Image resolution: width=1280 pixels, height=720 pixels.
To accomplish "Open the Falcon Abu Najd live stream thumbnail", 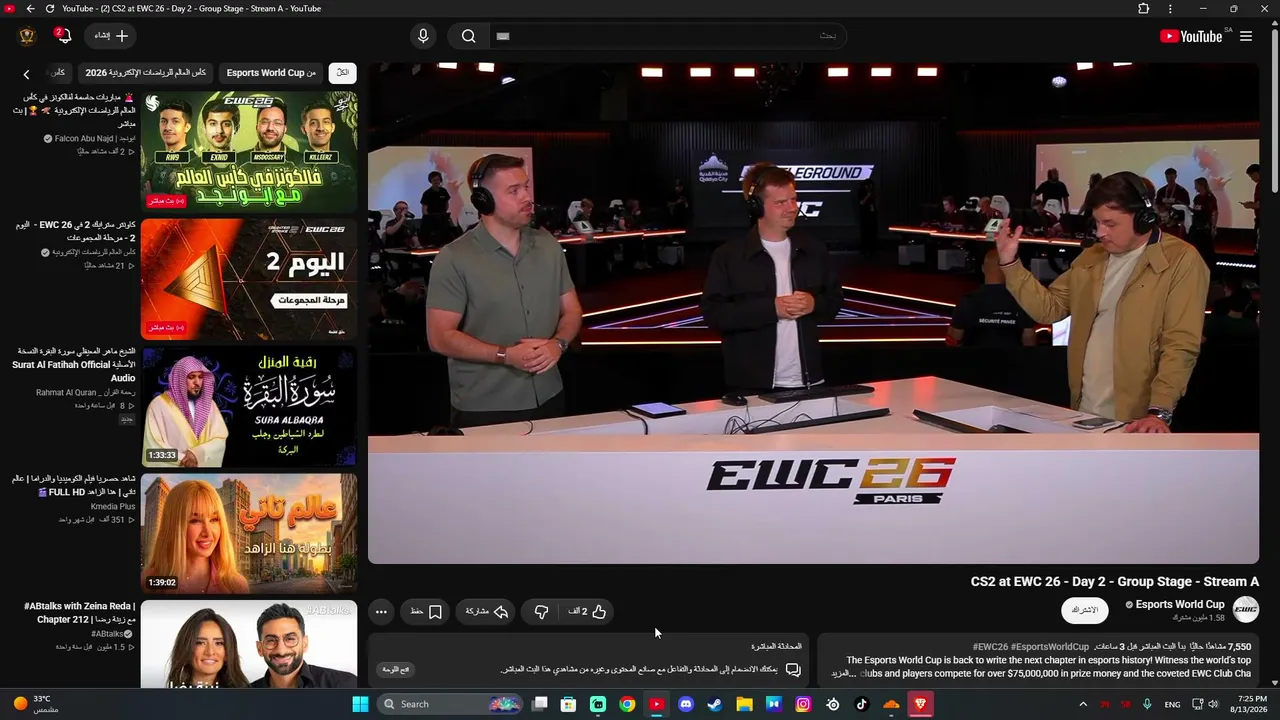I will coord(249,152).
